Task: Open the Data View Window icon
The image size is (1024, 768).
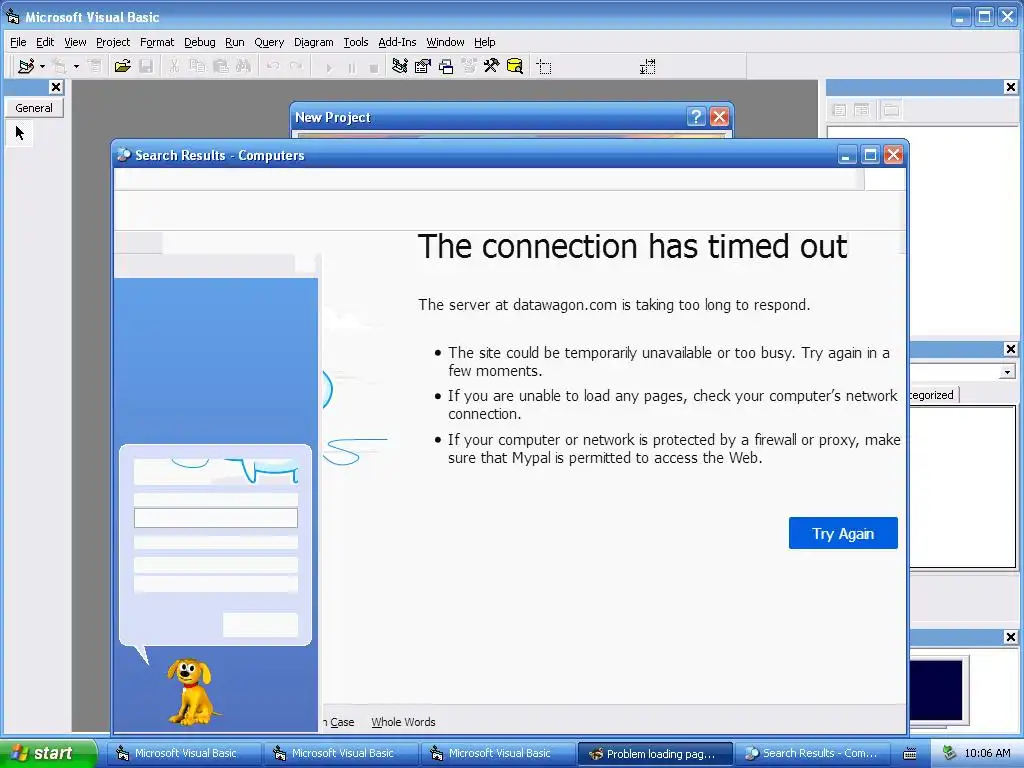Action: (x=515, y=66)
